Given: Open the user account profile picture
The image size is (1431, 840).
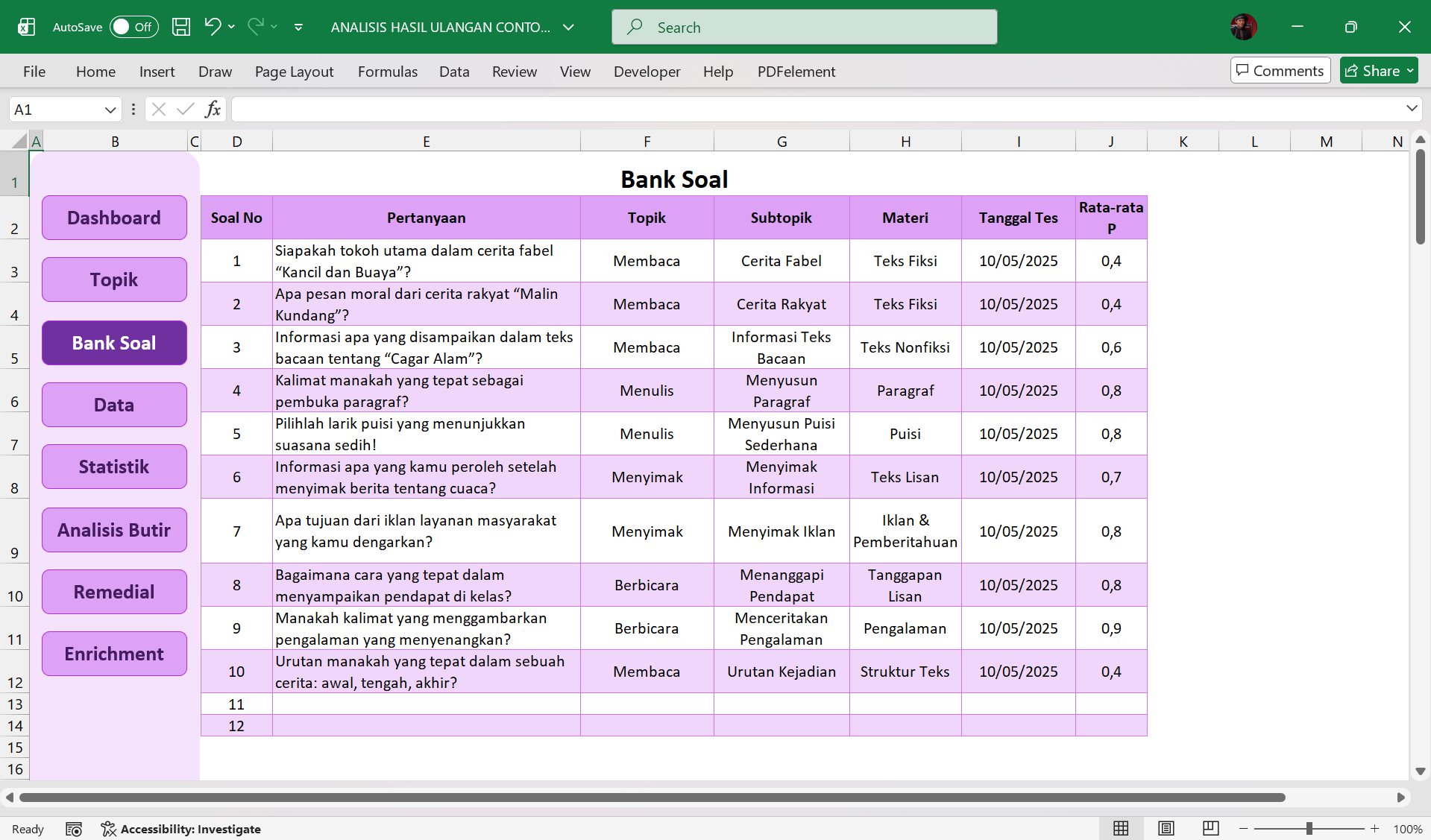Looking at the screenshot, I should (x=1243, y=27).
